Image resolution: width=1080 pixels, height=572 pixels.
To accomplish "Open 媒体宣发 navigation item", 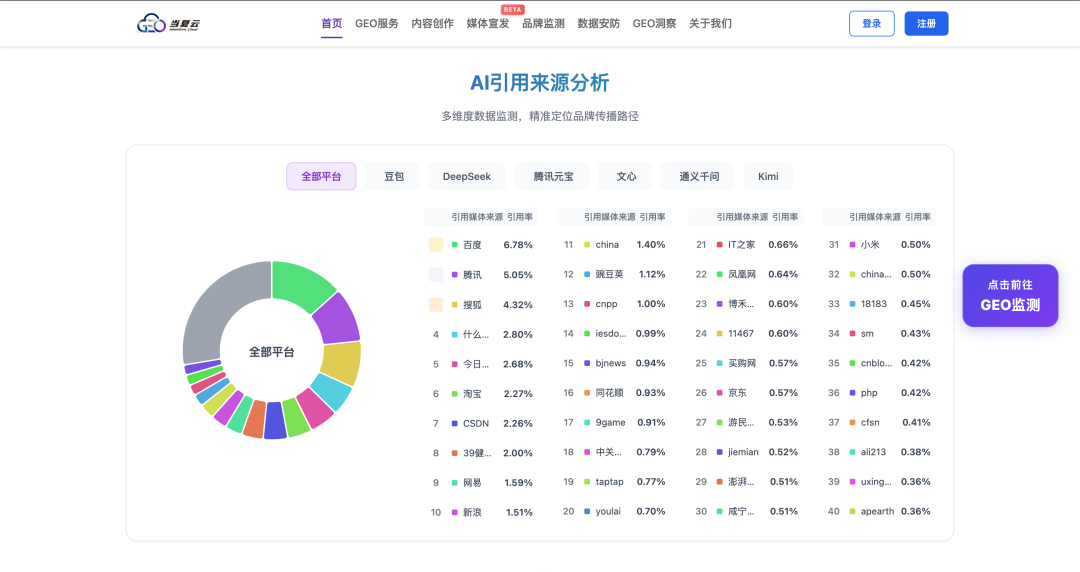I will pos(488,23).
